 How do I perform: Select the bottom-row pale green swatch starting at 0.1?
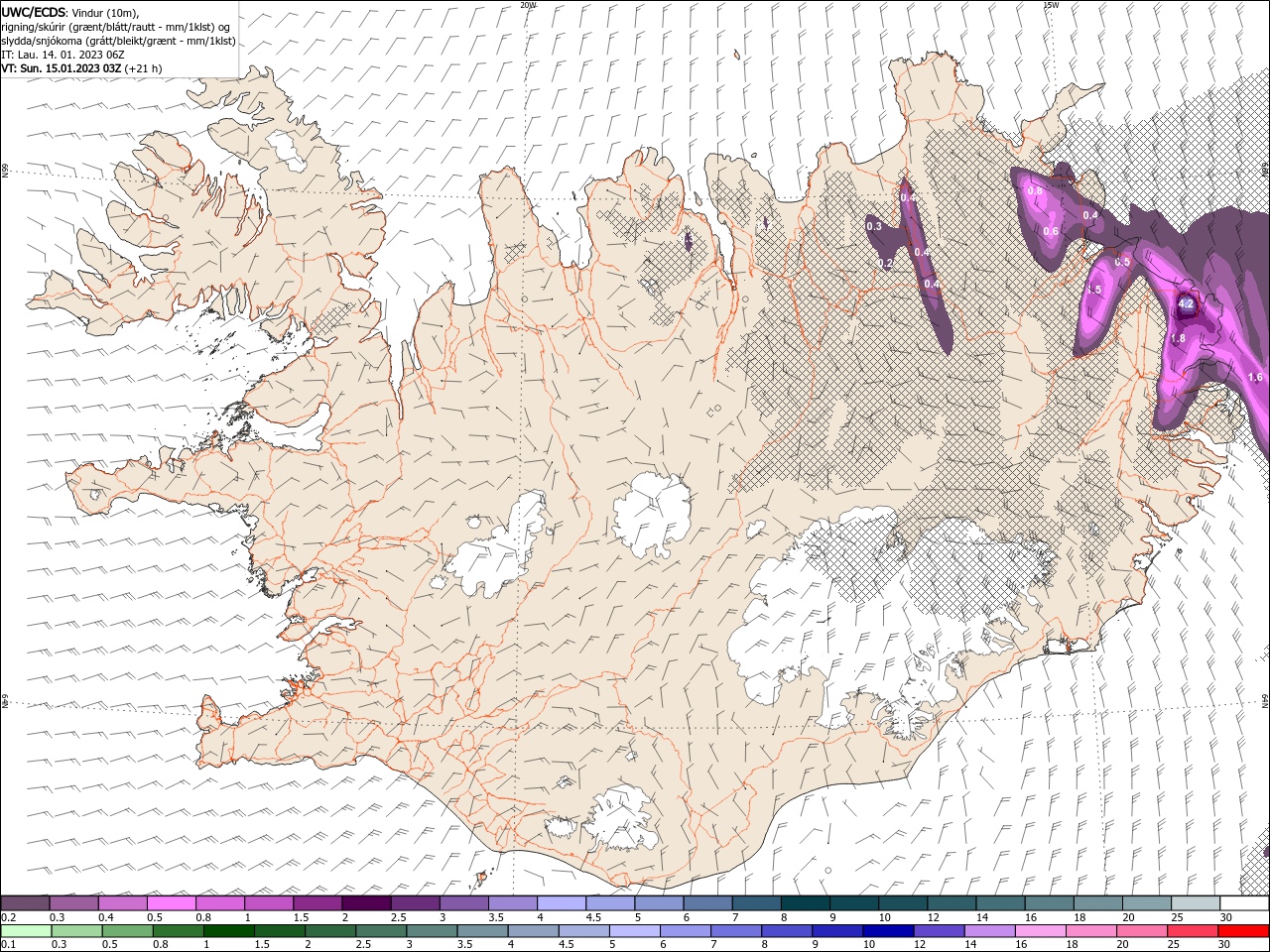[26, 931]
